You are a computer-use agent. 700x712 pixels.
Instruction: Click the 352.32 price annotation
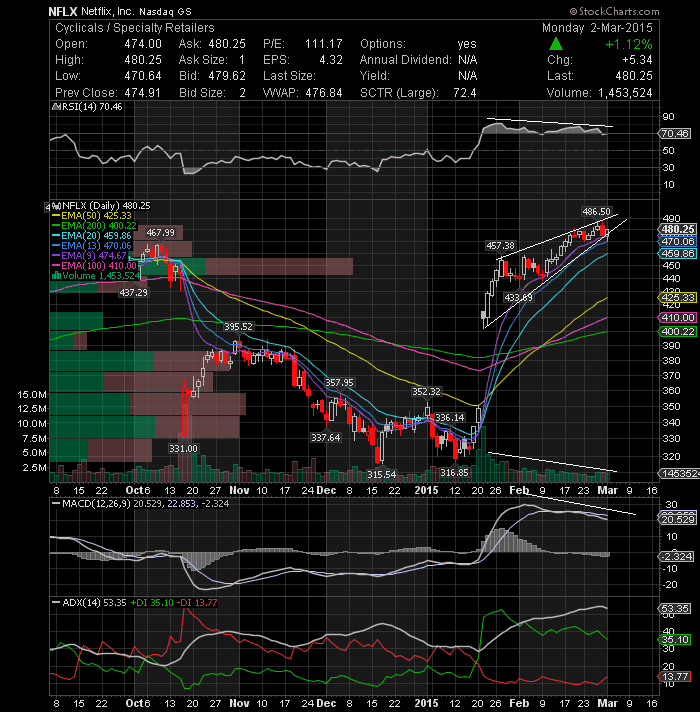[426, 391]
